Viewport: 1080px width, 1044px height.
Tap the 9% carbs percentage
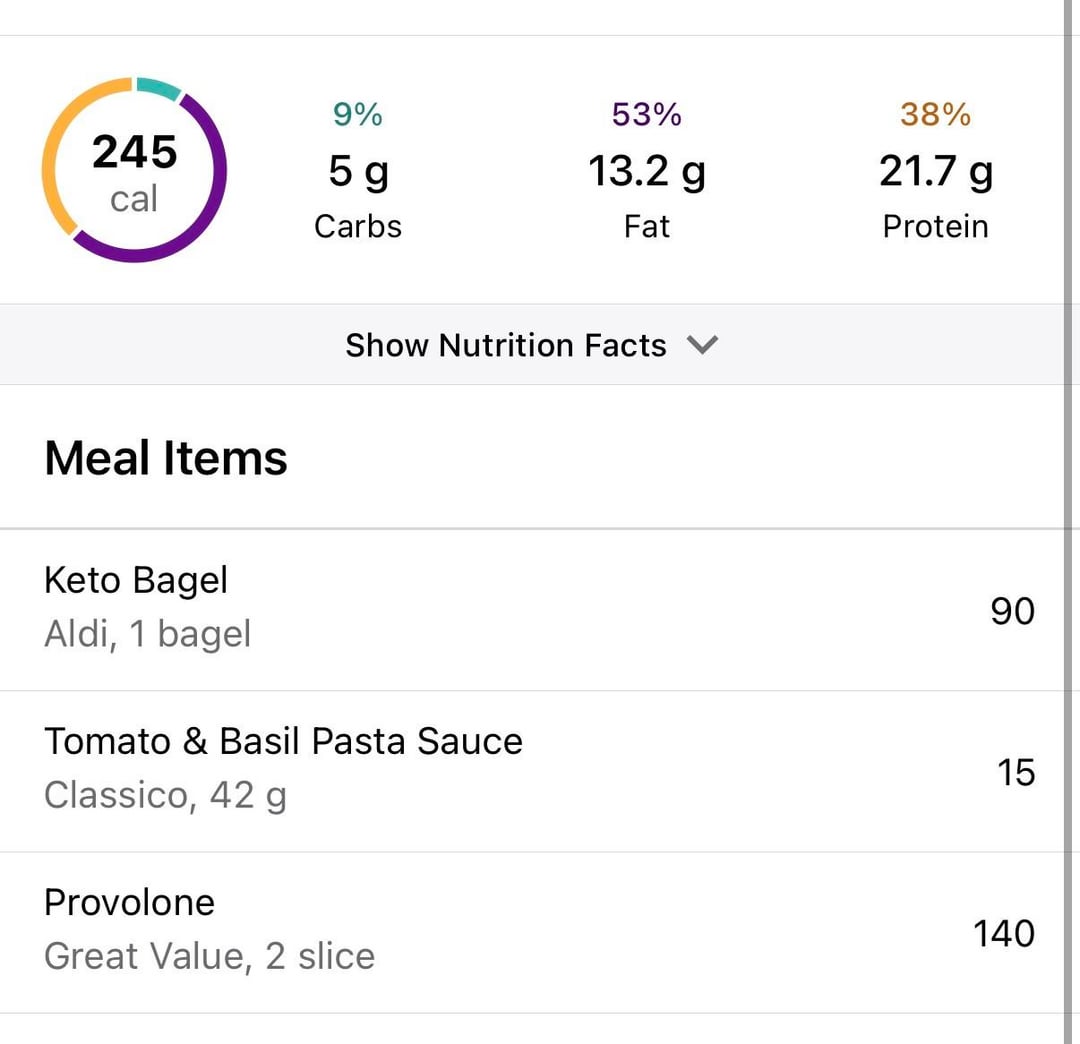tap(357, 115)
